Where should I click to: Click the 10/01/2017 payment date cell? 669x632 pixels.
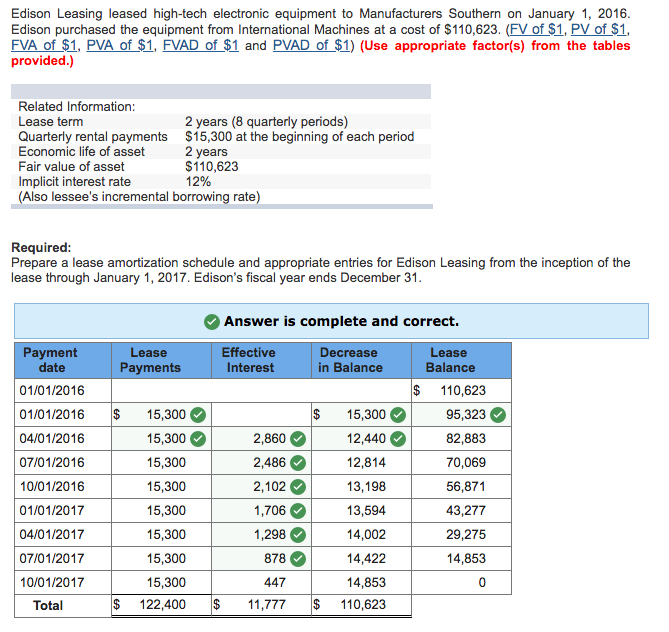coord(63,582)
